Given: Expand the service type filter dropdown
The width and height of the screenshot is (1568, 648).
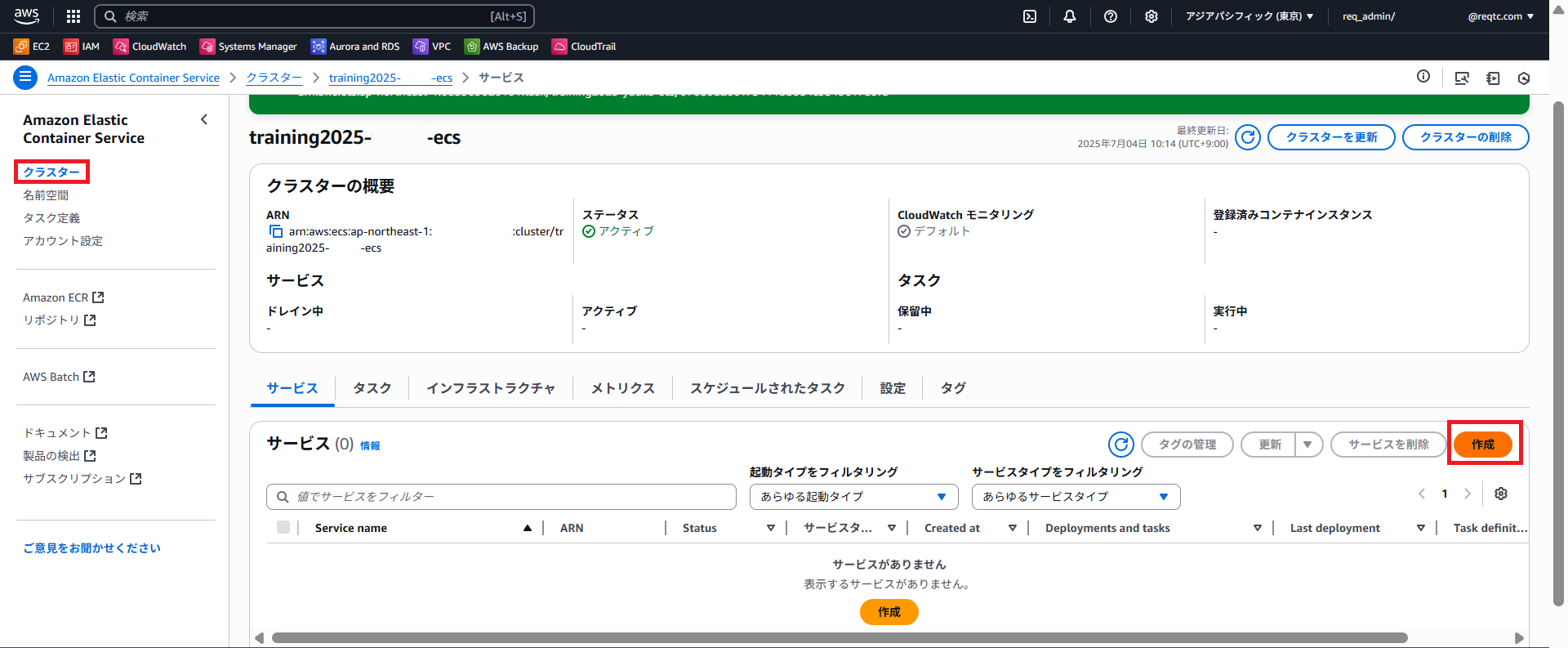Looking at the screenshot, I should tap(1076, 497).
